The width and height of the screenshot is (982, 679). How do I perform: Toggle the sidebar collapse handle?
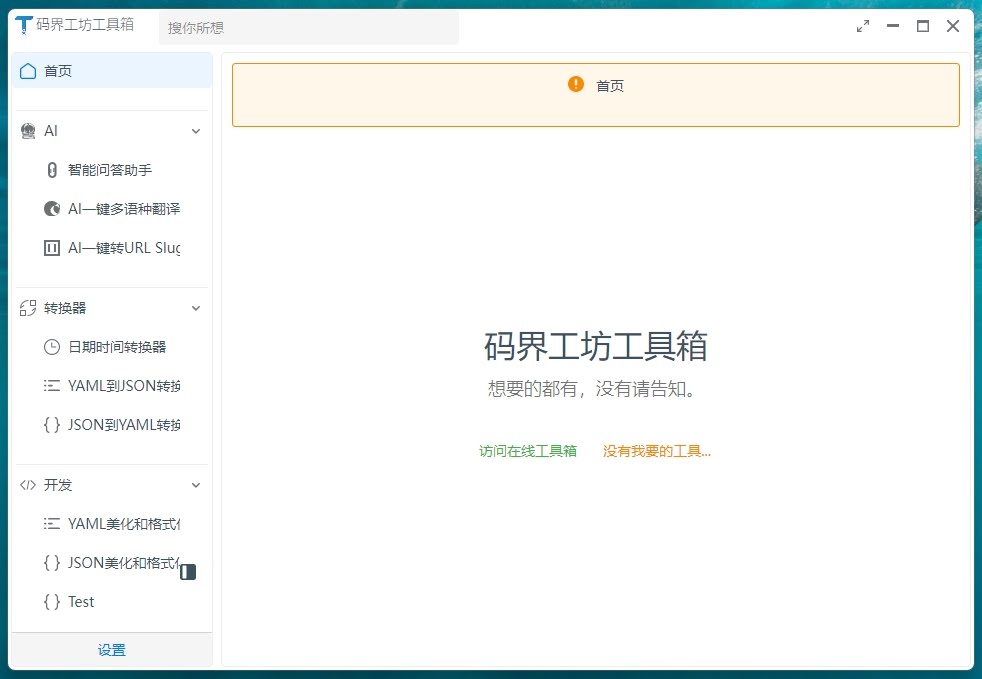tap(188, 572)
